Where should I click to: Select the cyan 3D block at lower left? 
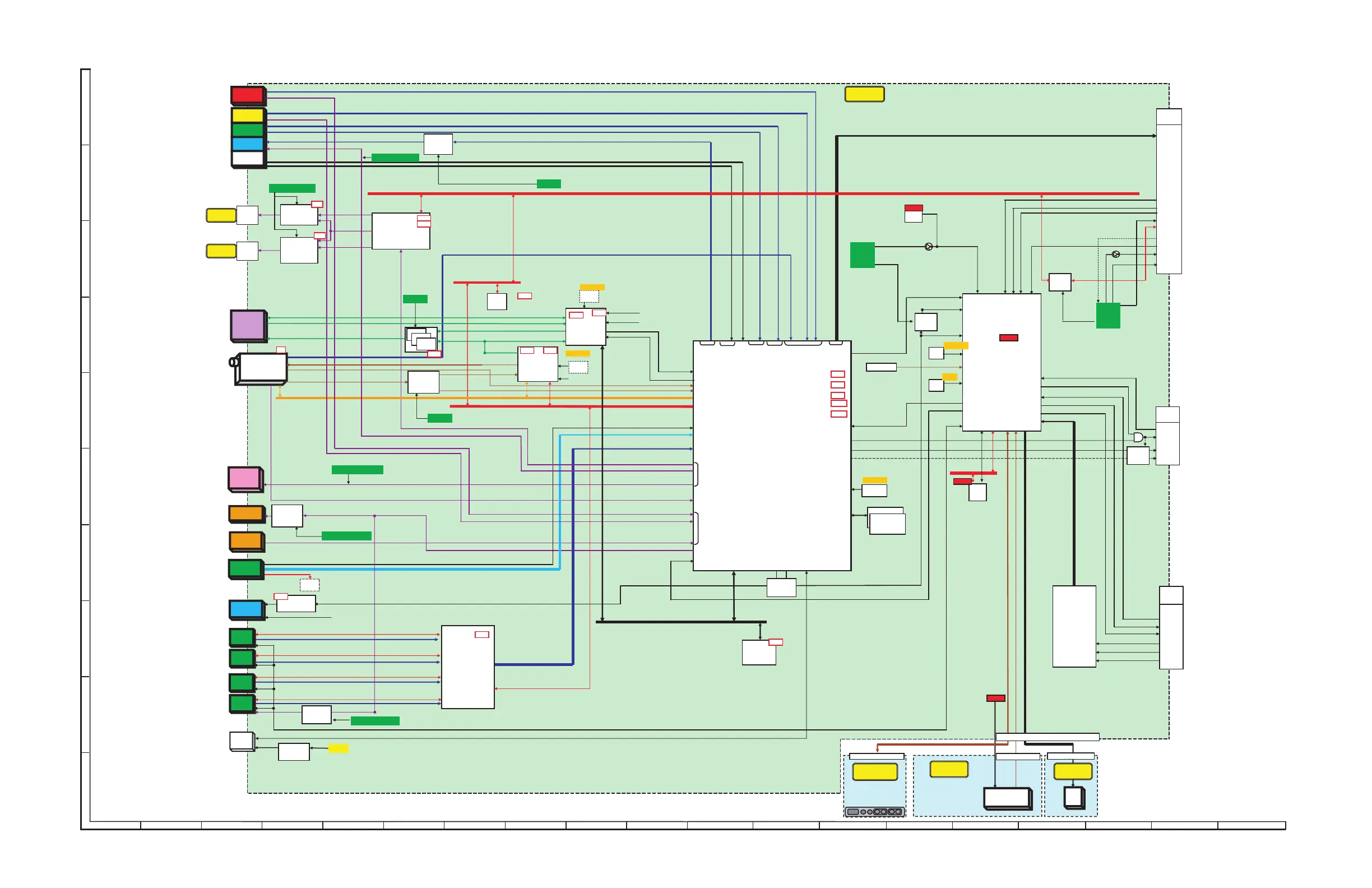point(247,609)
